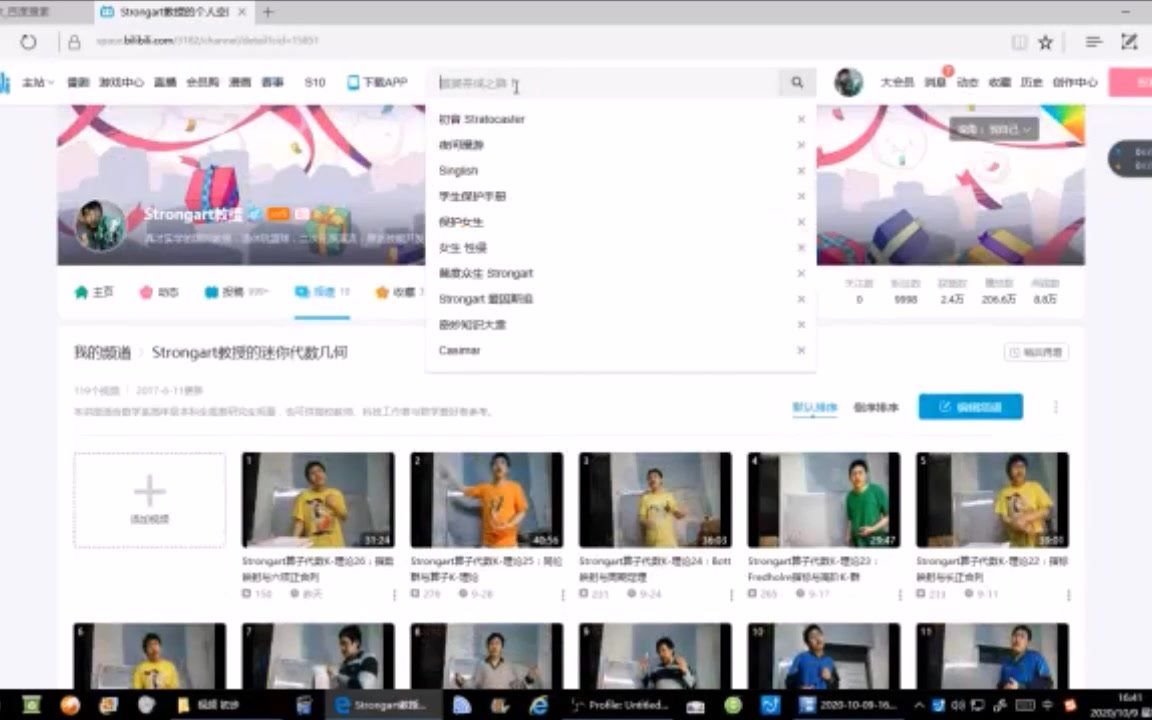
Task: Click the search magnifier icon in the bilibili search bar
Action: tap(796, 83)
